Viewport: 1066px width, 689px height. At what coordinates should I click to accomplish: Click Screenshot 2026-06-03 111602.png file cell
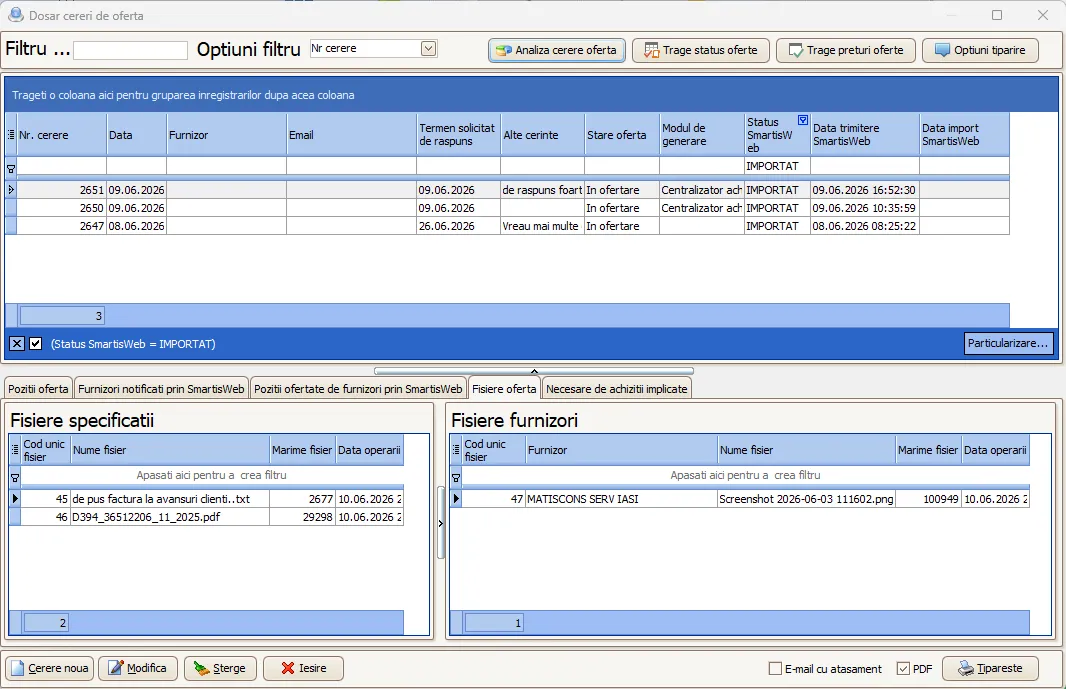(x=806, y=499)
